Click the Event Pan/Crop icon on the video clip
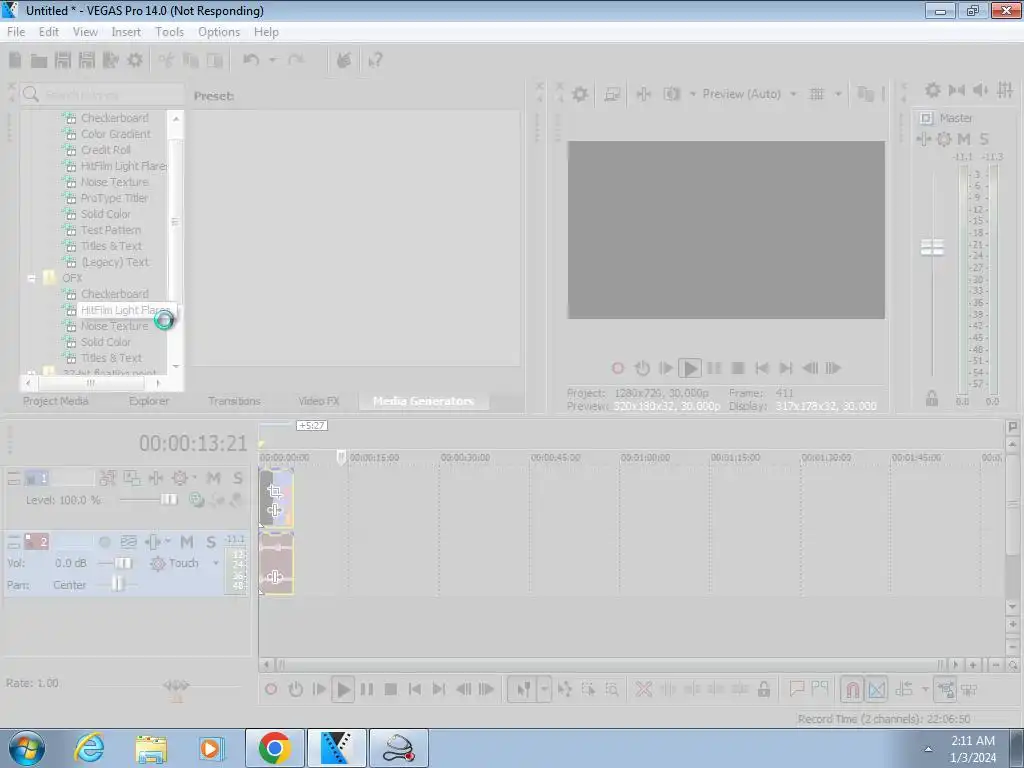1024x768 pixels. 275,491
